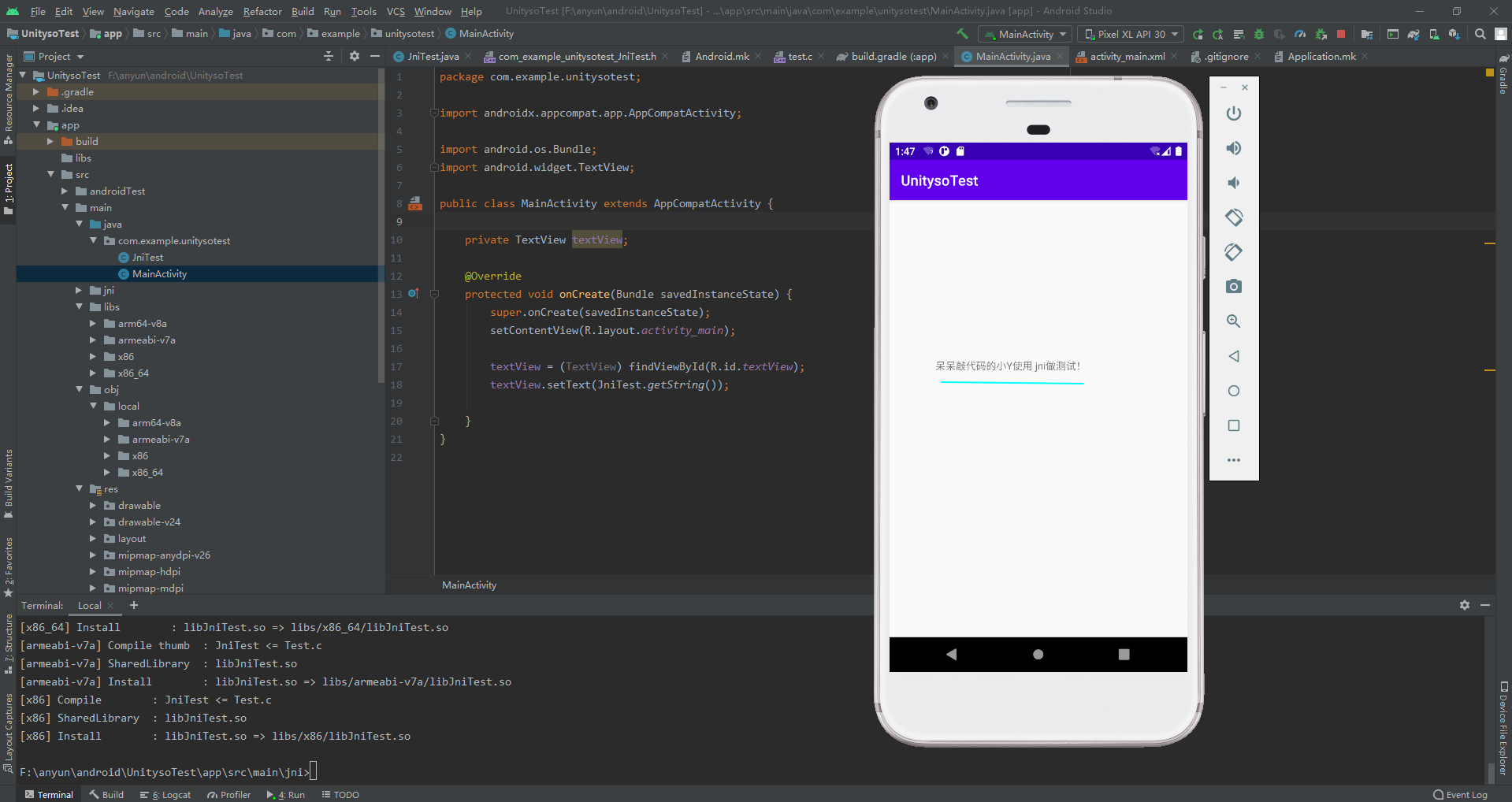Image resolution: width=1512 pixels, height=802 pixels.
Task: Collapse the res folder
Action: pyautogui.click(x=79, y=489)
